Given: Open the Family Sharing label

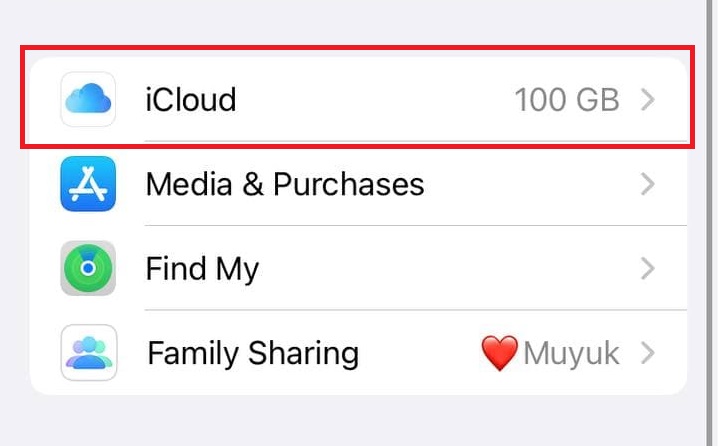Looking at the screenshot, I should coord(252,353).
